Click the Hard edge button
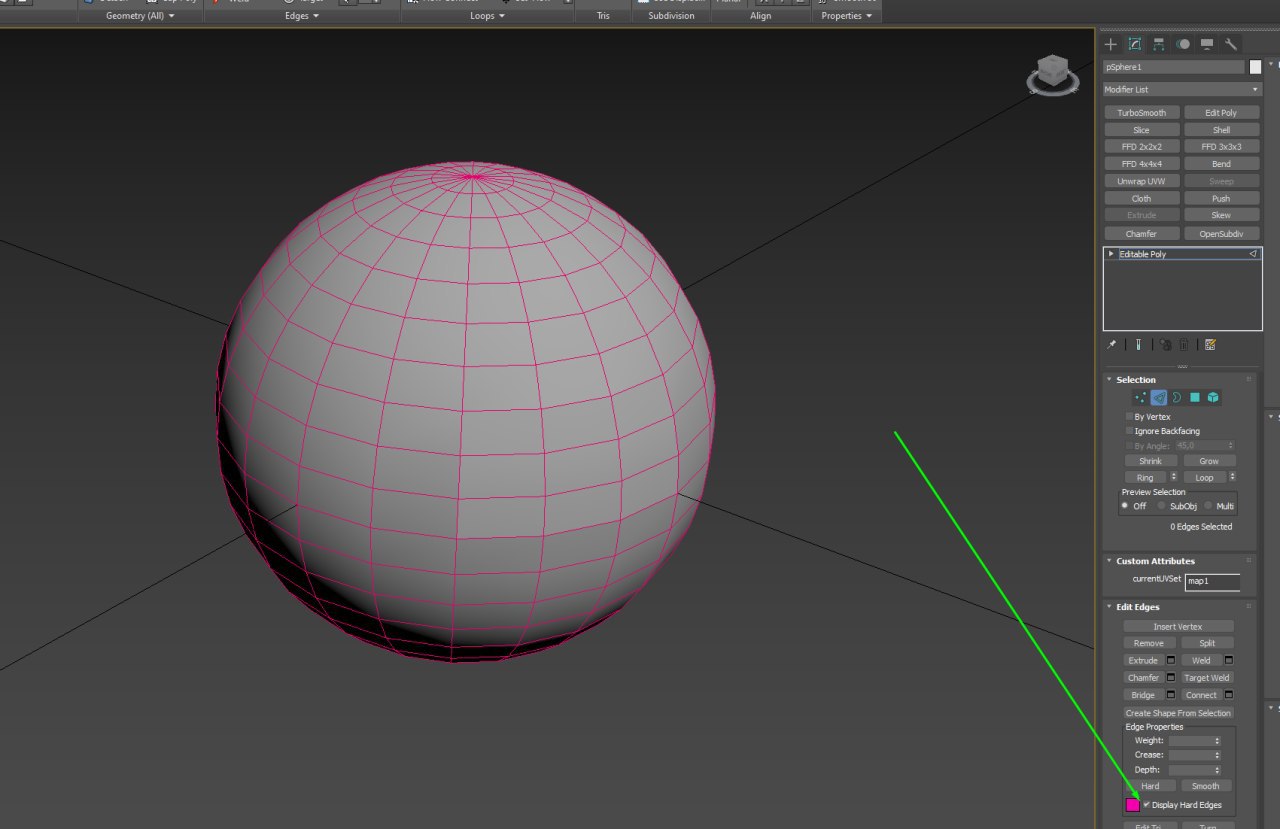This screenshot has height=829, width=1280. click(1150, 786)
